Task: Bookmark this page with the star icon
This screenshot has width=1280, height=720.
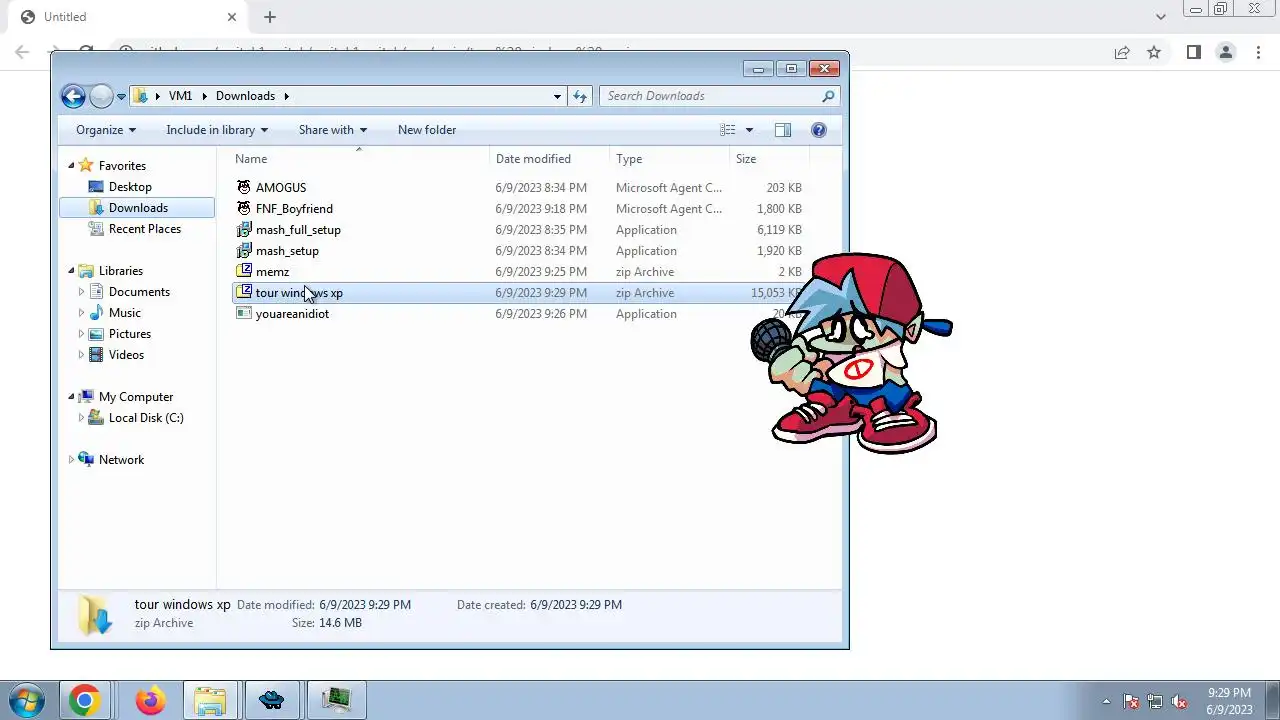Action: [x=1154, y=52]
